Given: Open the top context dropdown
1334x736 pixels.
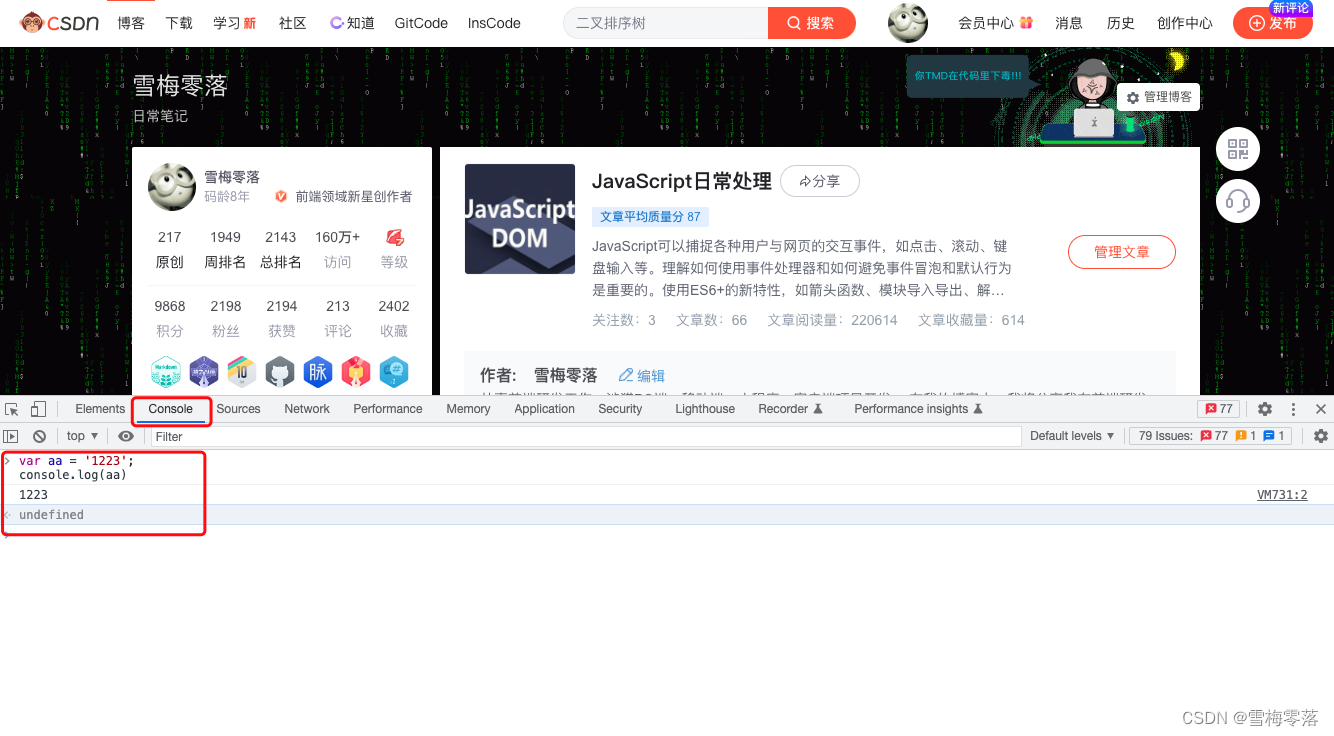Looking at the screenshot, I should [82, 436].
